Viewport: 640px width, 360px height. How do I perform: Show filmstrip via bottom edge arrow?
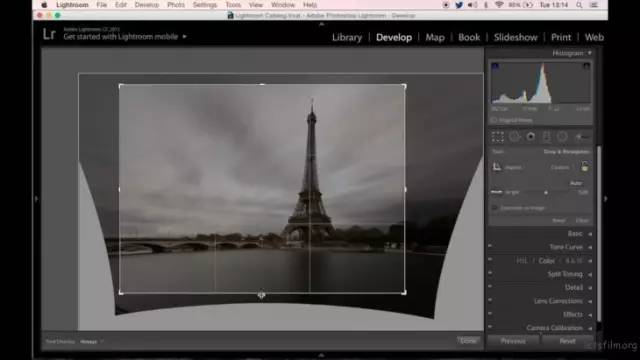pos(322,356)
